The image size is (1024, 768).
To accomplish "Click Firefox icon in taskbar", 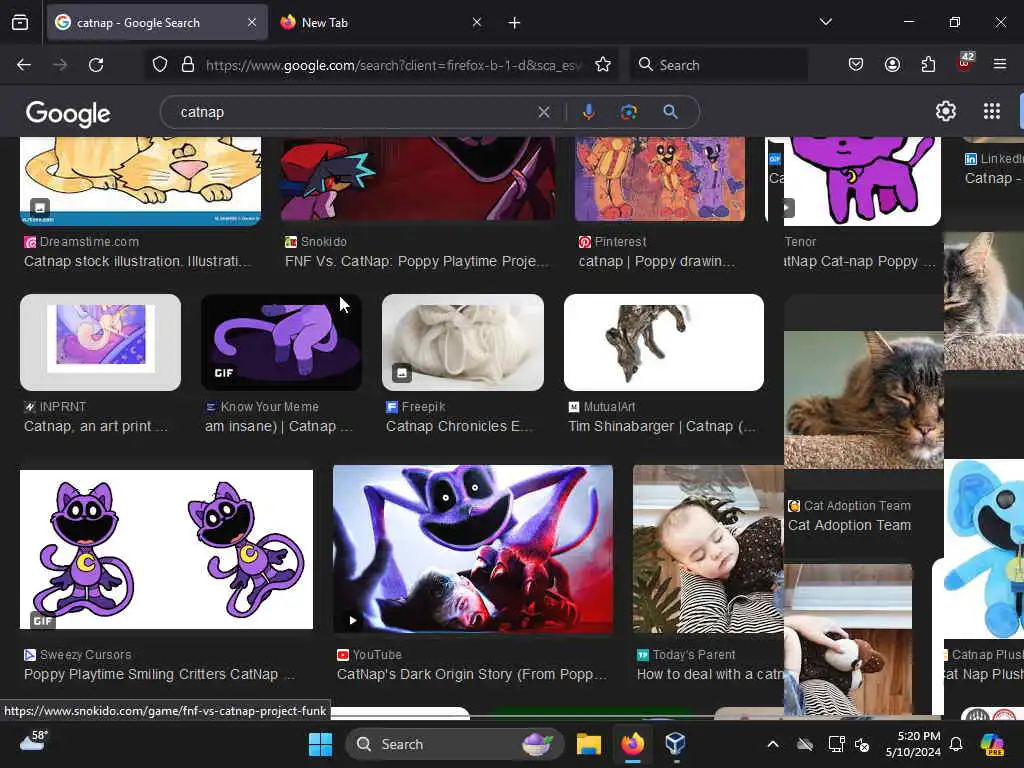I will tap(632, 744).
